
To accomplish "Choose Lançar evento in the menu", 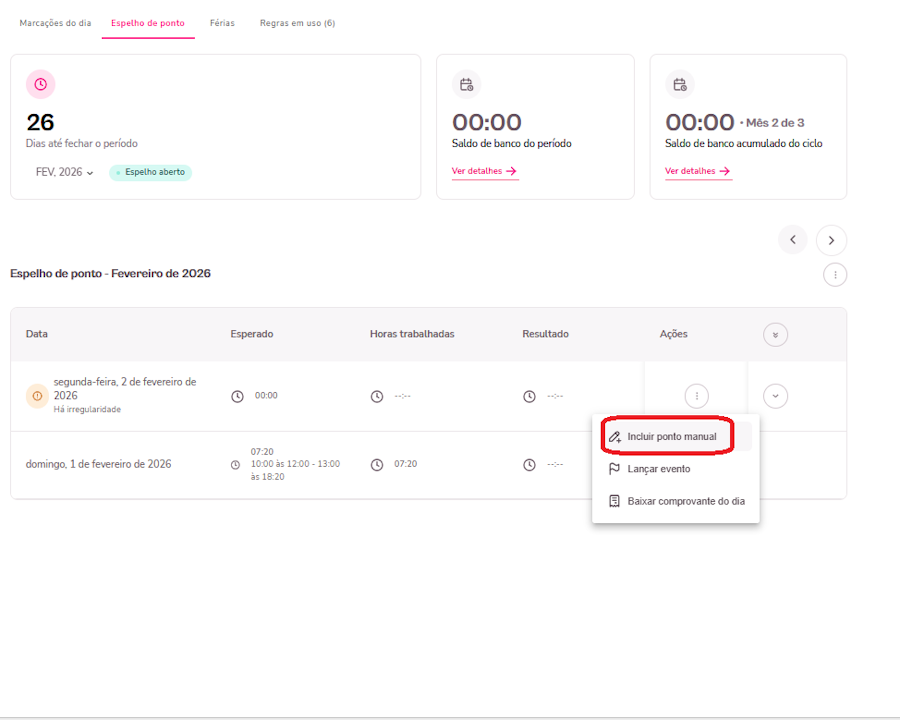I will pos(658,469).
